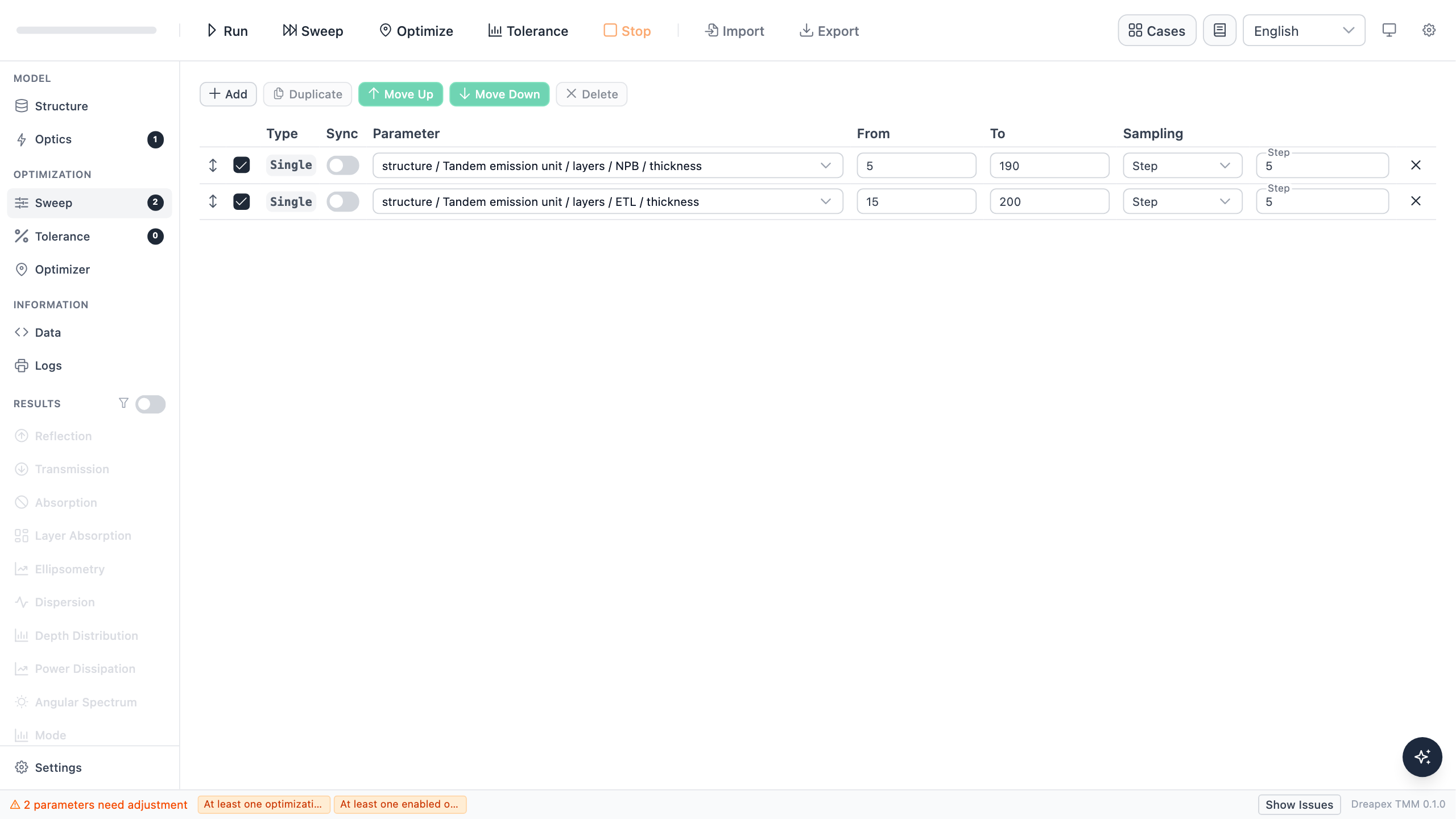Import a project file
This screenshot has height=819, width=1456.
pos(734,31)
